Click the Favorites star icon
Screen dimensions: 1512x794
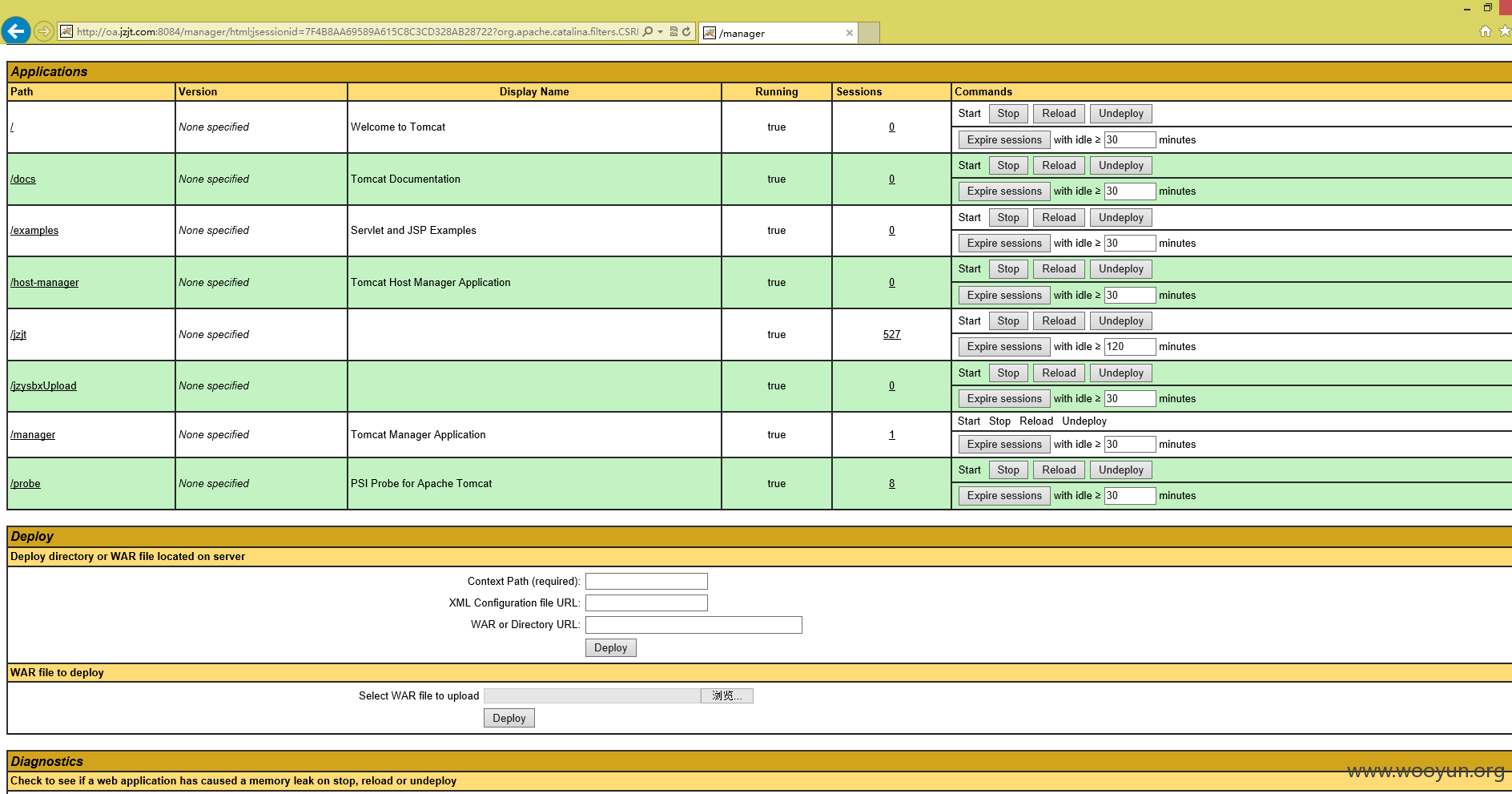pyautogui.click(x=1504, y=31)
